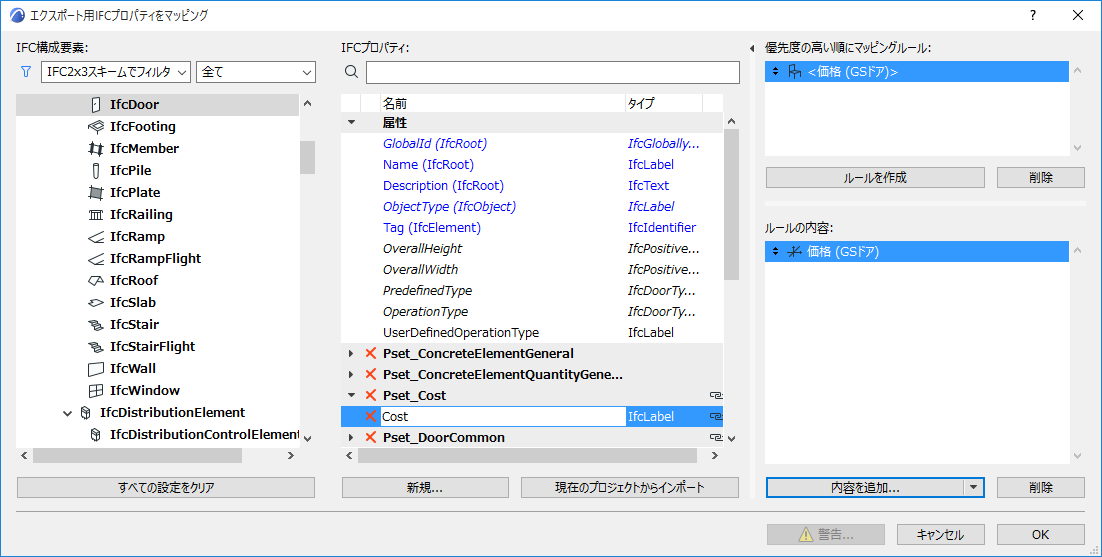
Task: Click the 名前 column header
Action: (503, 104)
